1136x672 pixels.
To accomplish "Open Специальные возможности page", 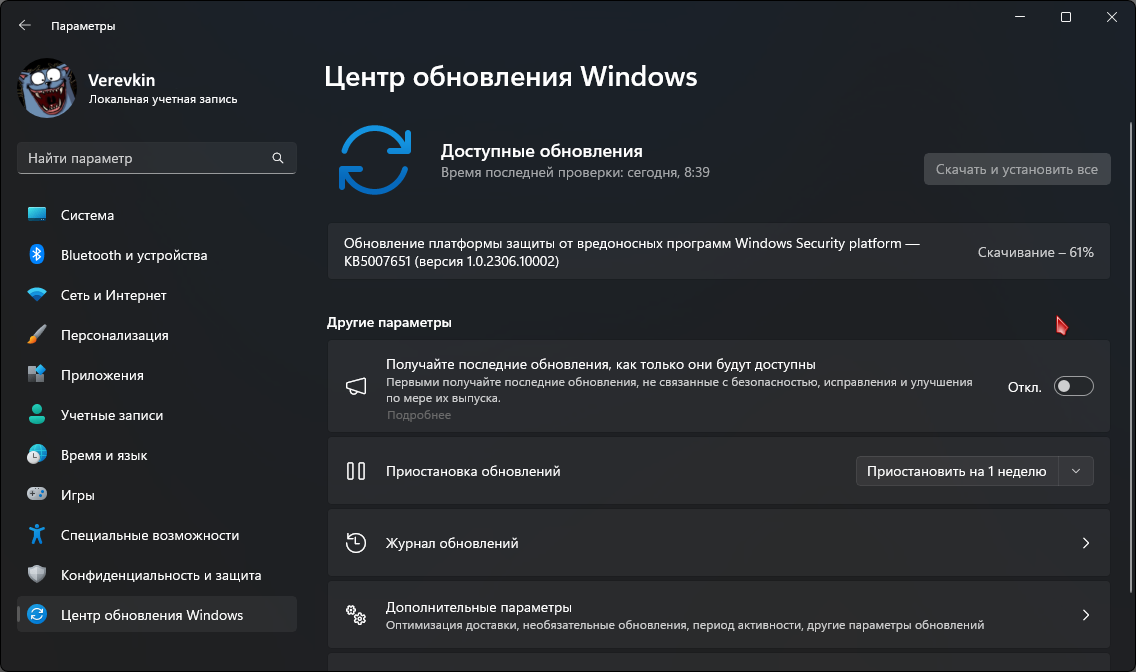I will point(156,535).
